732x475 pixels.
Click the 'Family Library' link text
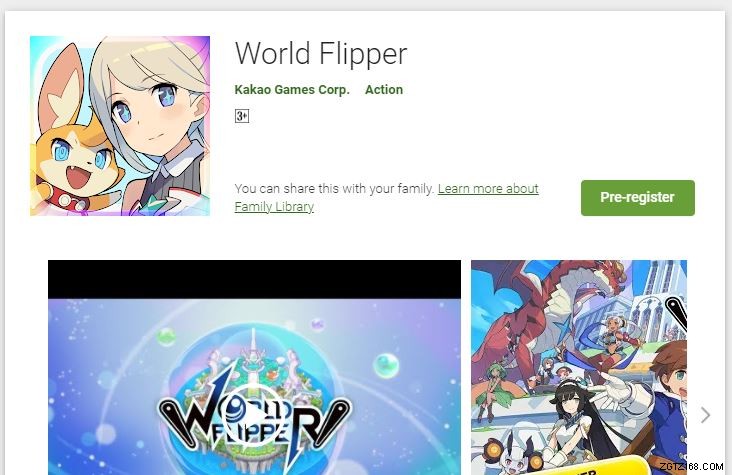click(274, 206)
